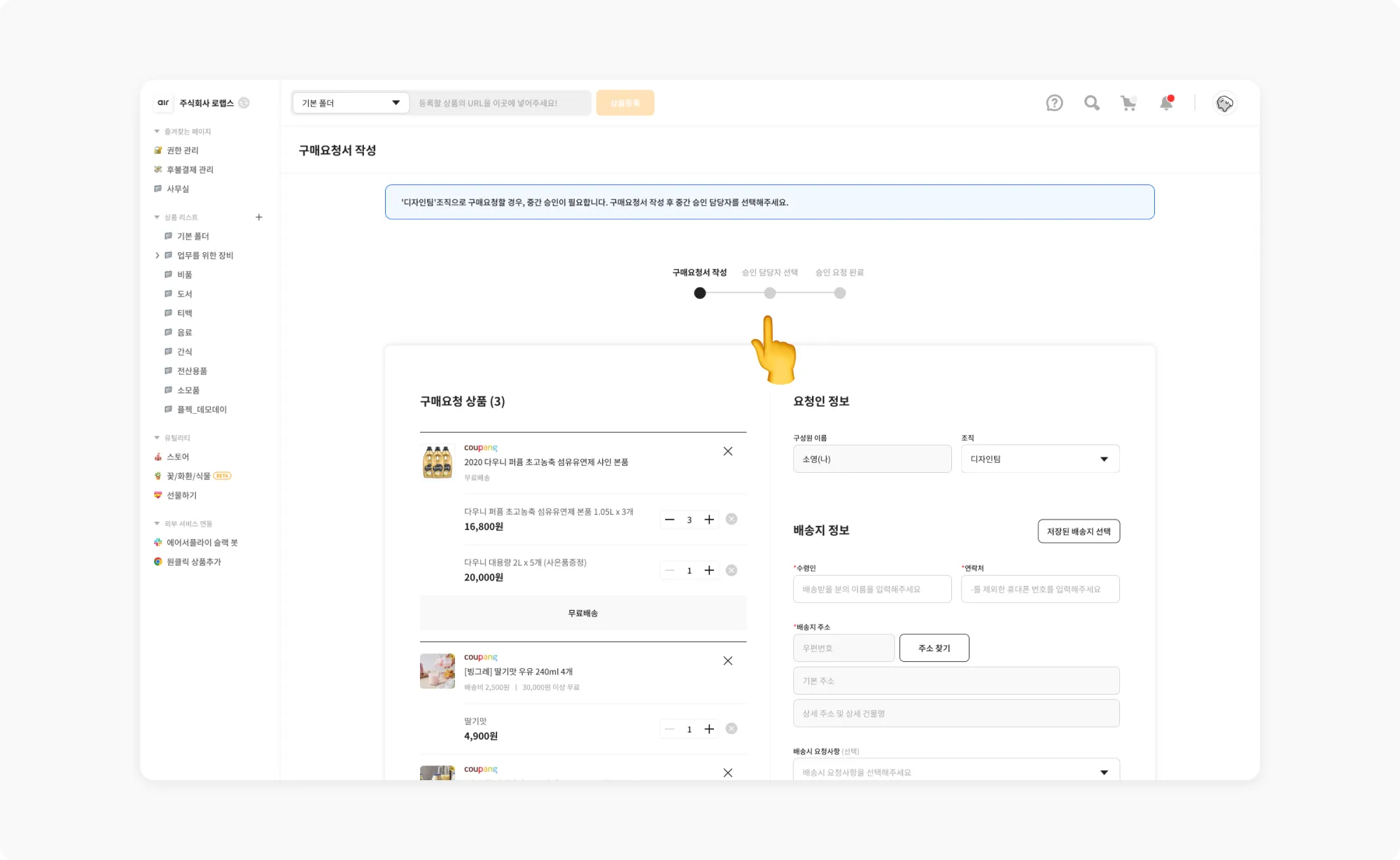
Task: Add new product list with plus icon
Action: (x=259, y=217)
